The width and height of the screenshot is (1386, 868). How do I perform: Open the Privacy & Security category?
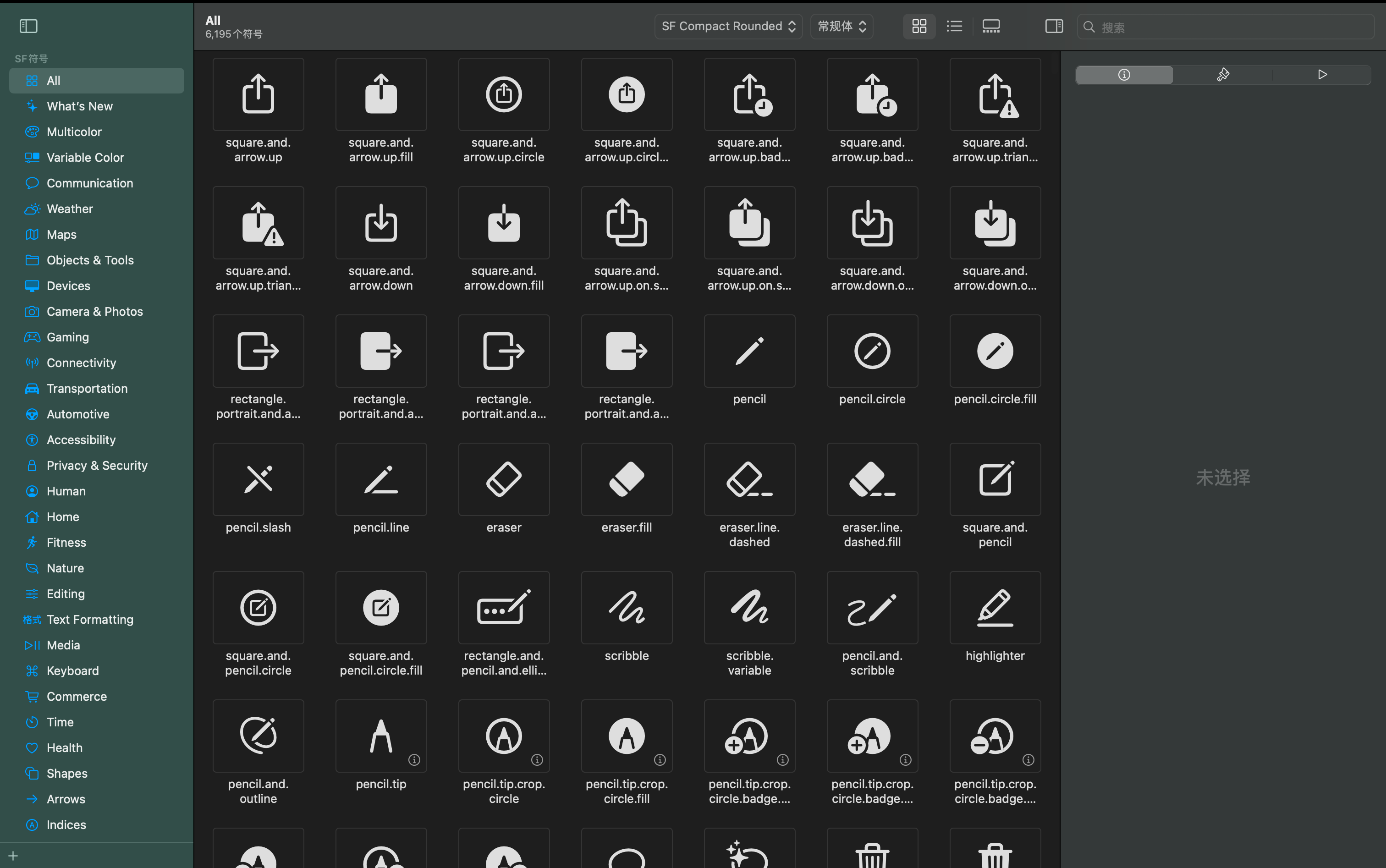[96, 466]
